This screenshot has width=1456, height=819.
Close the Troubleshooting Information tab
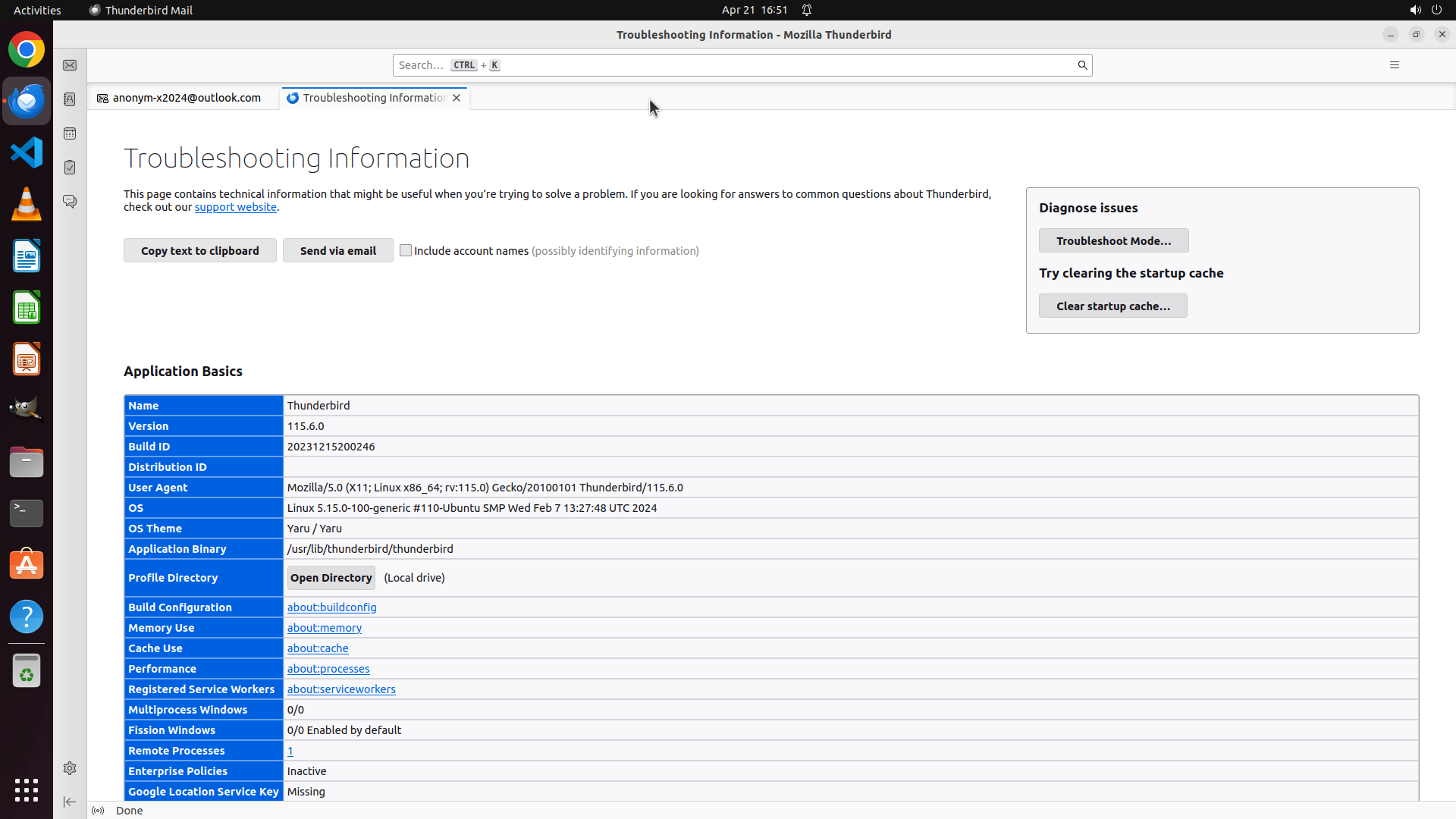tap(457, 98)
